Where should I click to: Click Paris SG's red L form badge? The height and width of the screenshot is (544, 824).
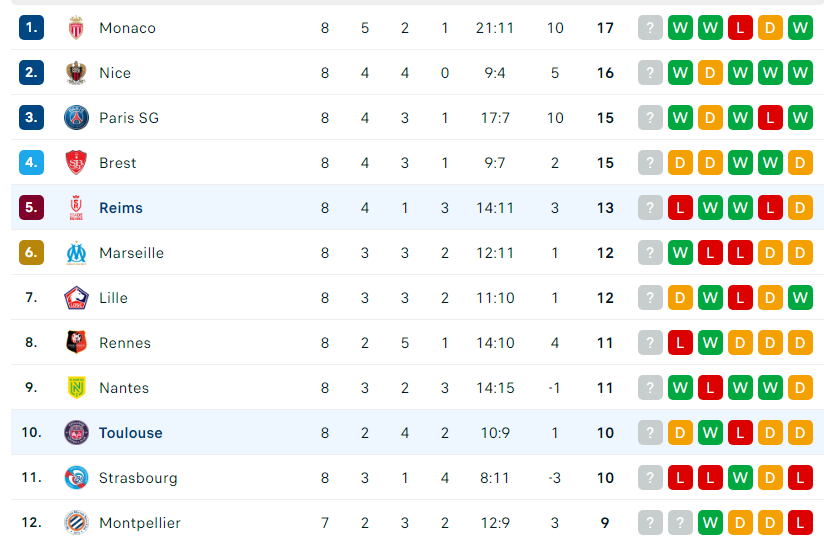[770, 118]
